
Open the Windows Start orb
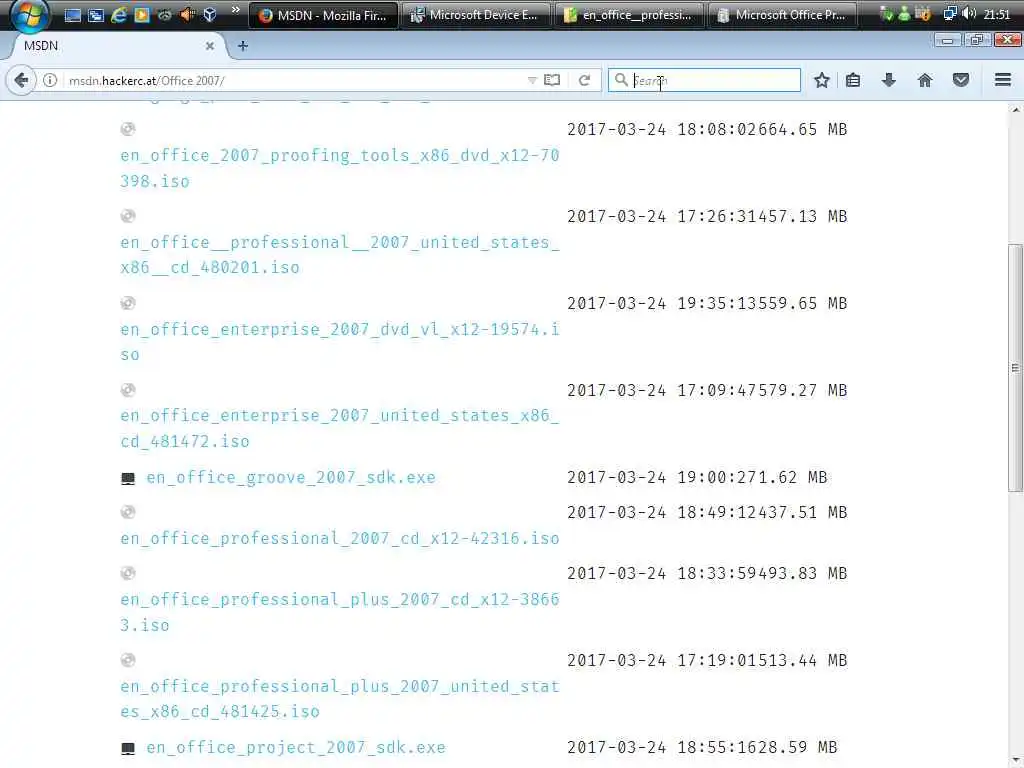29,15
